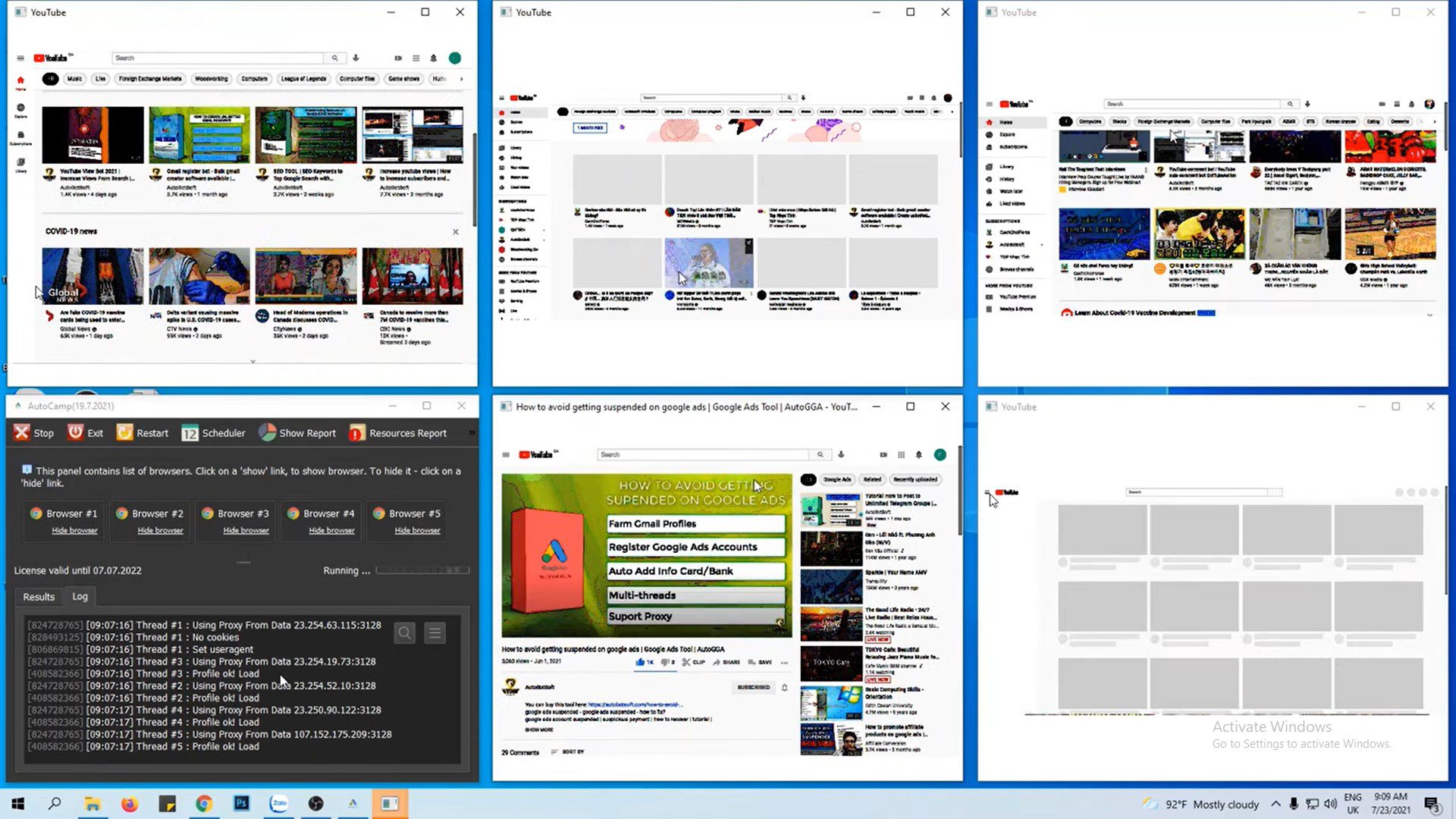Click the Exit power icon in AutoCamp

click(75, 432)
